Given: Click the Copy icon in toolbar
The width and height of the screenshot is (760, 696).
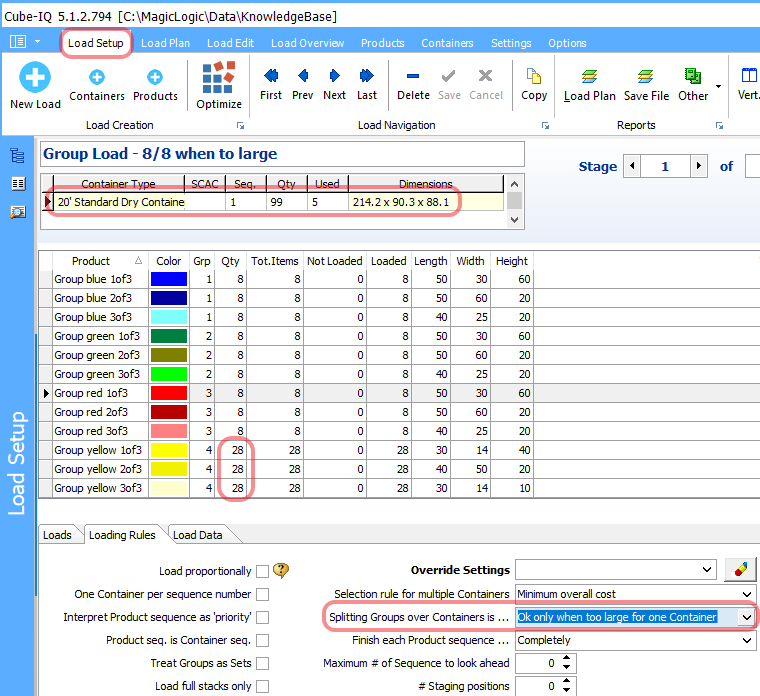Looking at the screenshot, I should [x=534, y=78].
